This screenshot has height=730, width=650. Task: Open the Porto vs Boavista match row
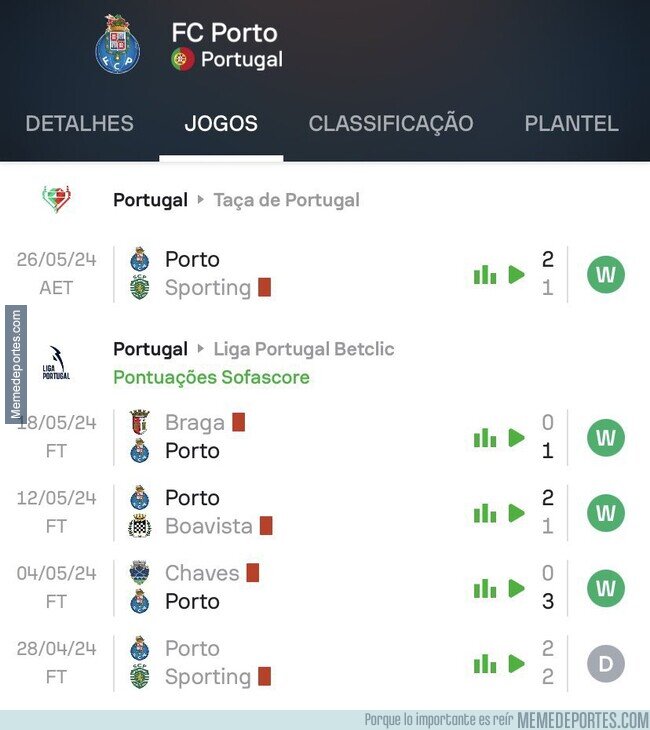325,513
